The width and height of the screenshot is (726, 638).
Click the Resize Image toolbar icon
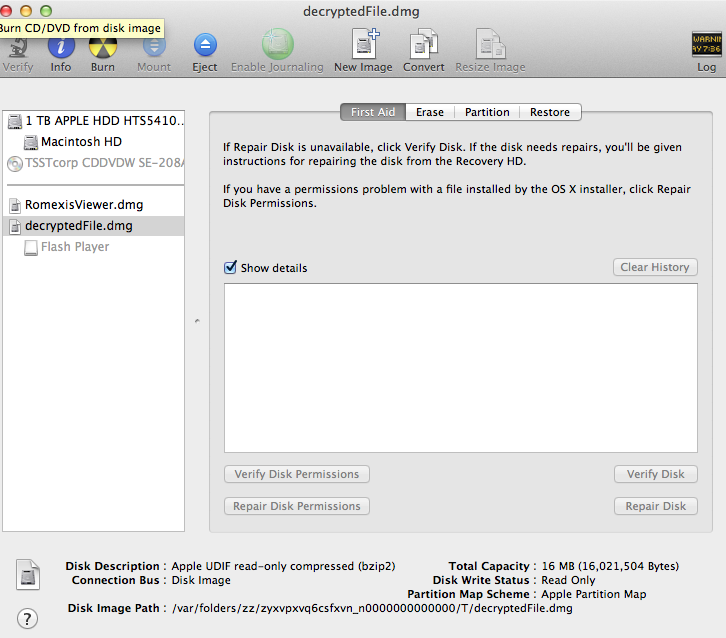tap(490, 44)
